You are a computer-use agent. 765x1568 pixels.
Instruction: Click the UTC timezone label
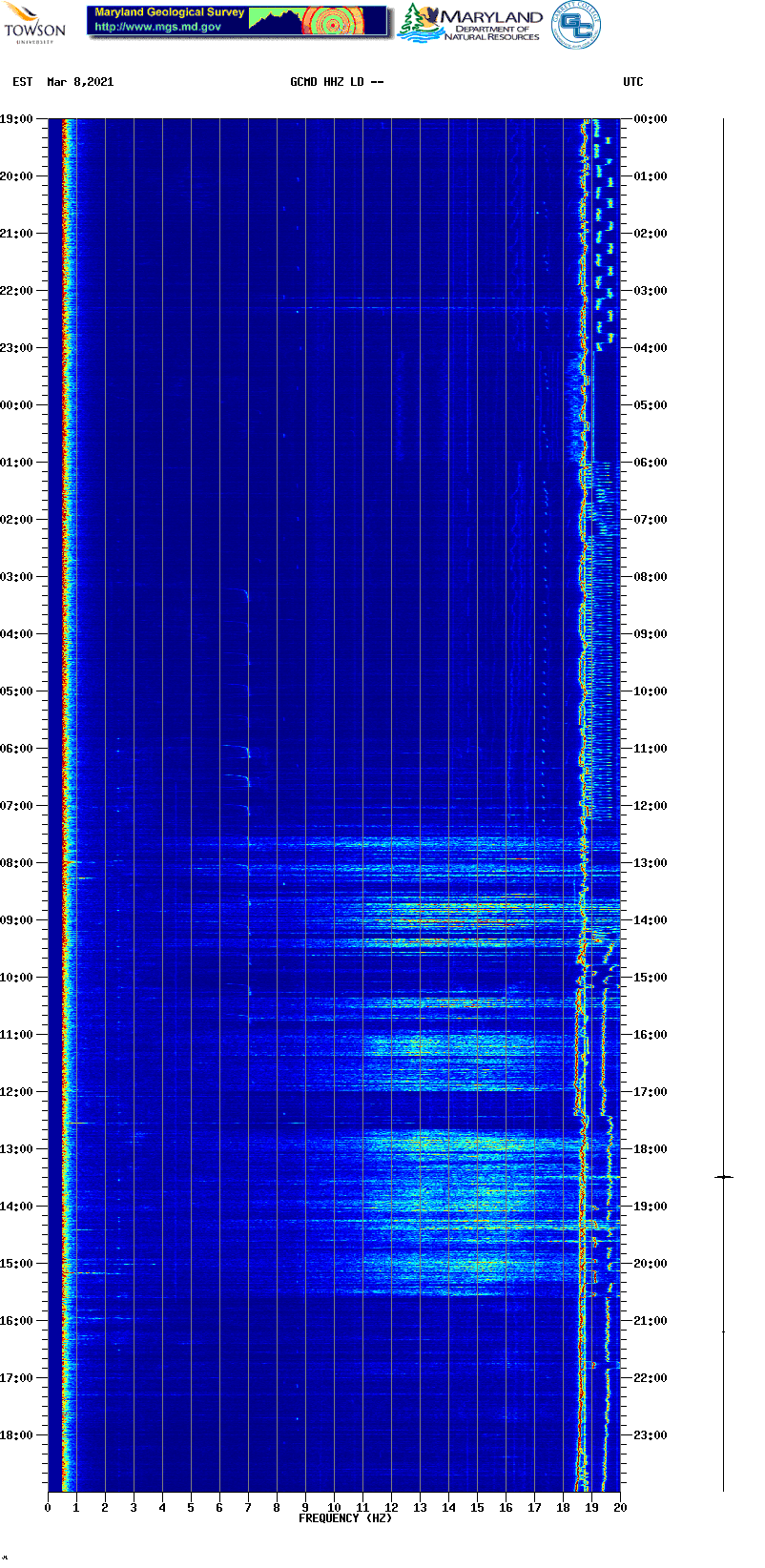pos(633,82)
